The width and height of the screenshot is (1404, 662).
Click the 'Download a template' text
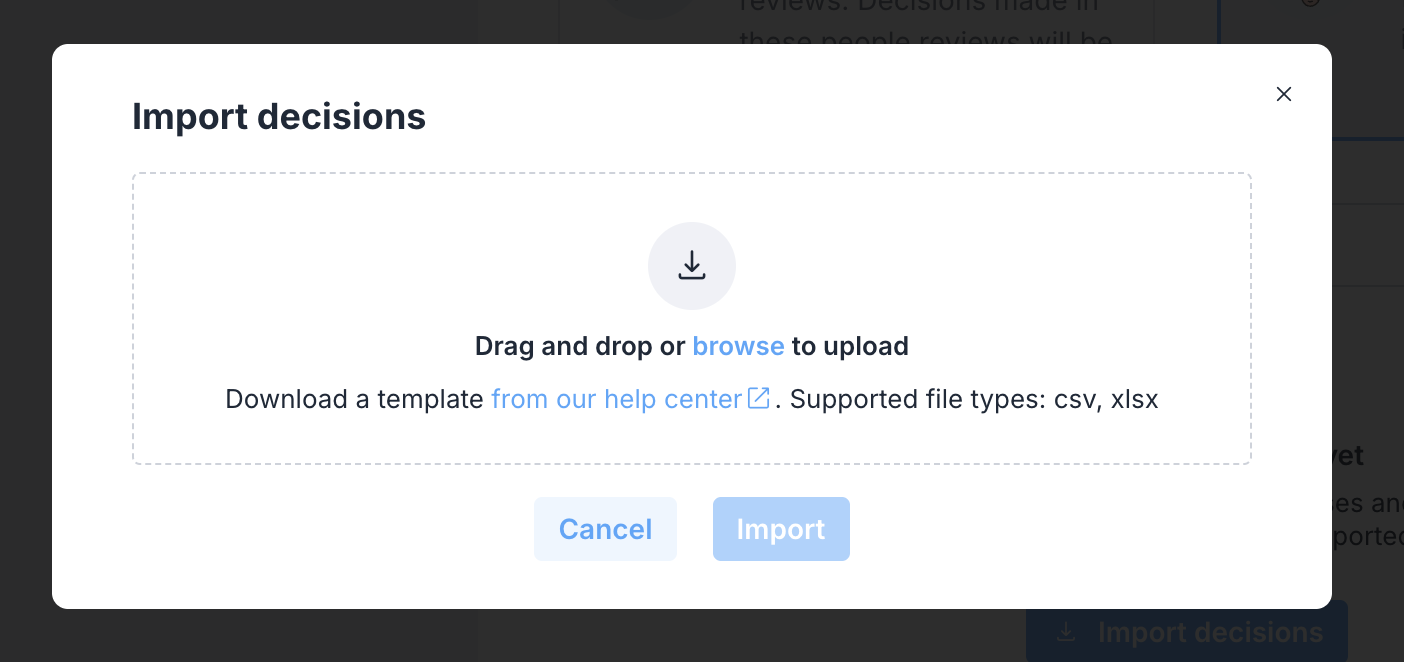[354, 399]
